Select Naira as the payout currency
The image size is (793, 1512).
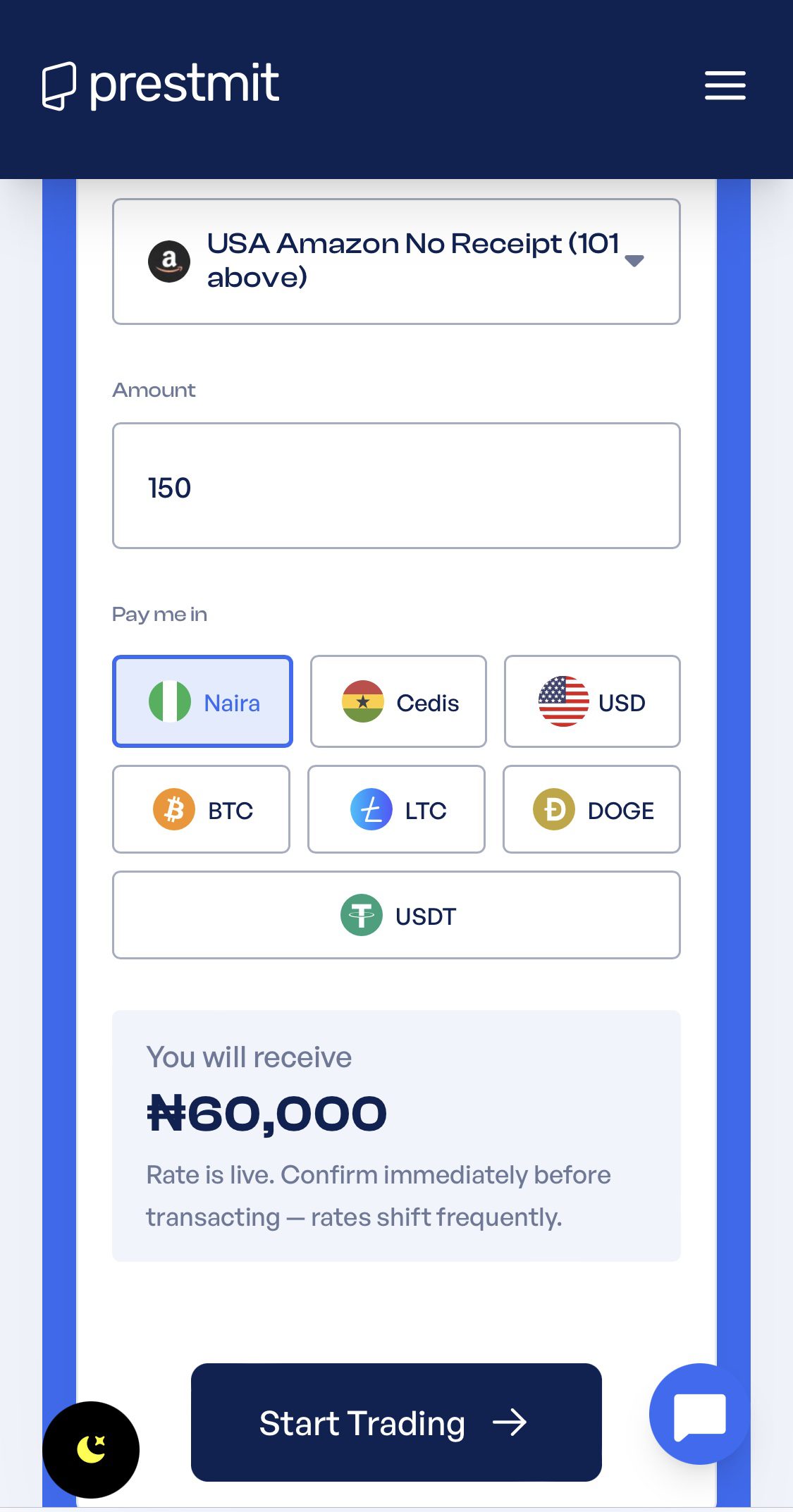click(202, 701)
